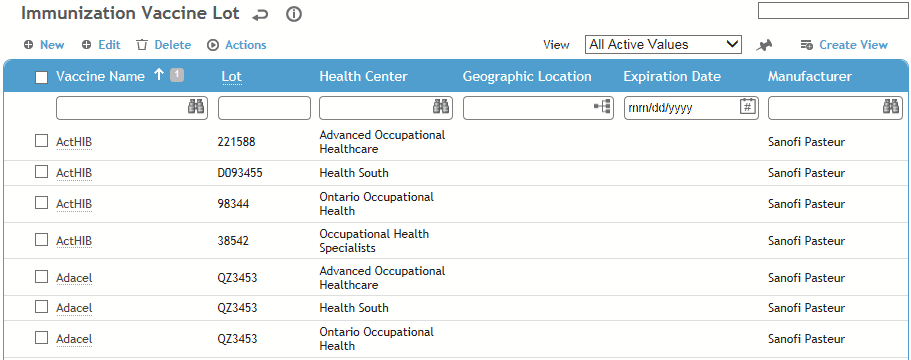Open the ActHIB link for lot D093455
The height and width of the screenshot is (360, 911).
[x=74, y=173]
